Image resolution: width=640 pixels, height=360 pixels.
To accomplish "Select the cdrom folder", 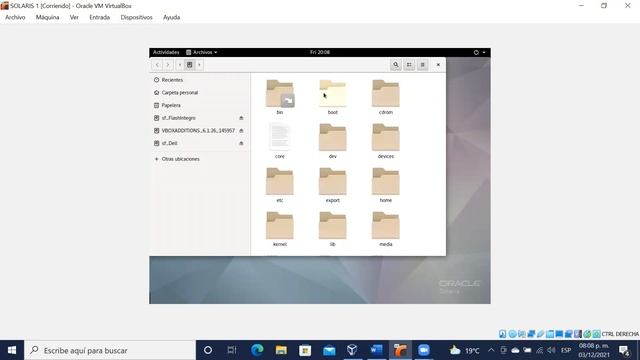I will (386, 97).
